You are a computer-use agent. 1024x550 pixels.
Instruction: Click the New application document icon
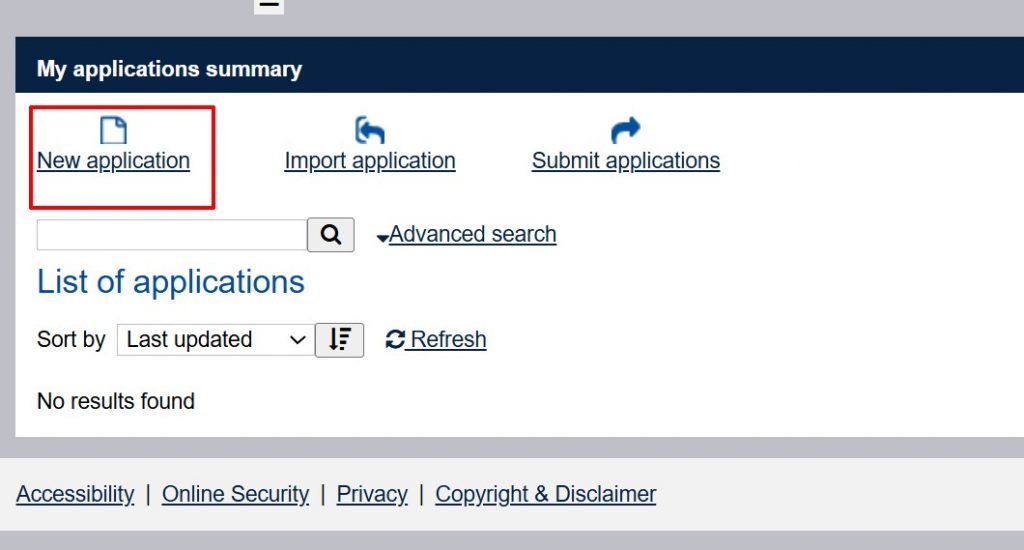point(114,131)
